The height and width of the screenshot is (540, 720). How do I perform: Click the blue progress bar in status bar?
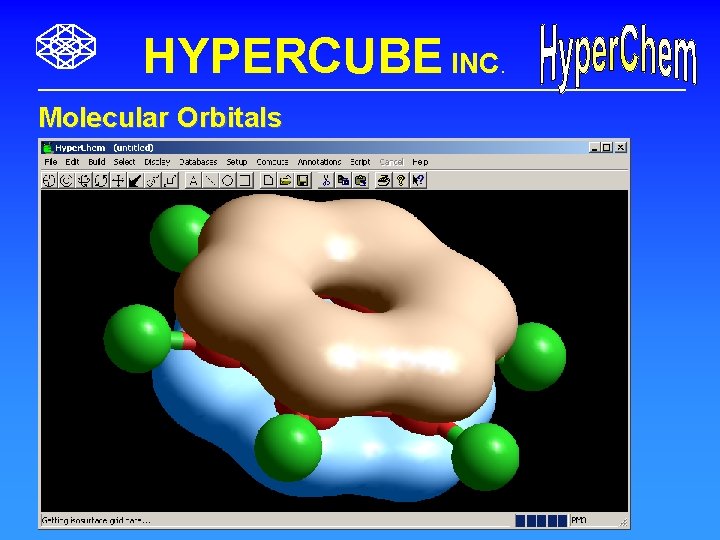pos(541,520)
